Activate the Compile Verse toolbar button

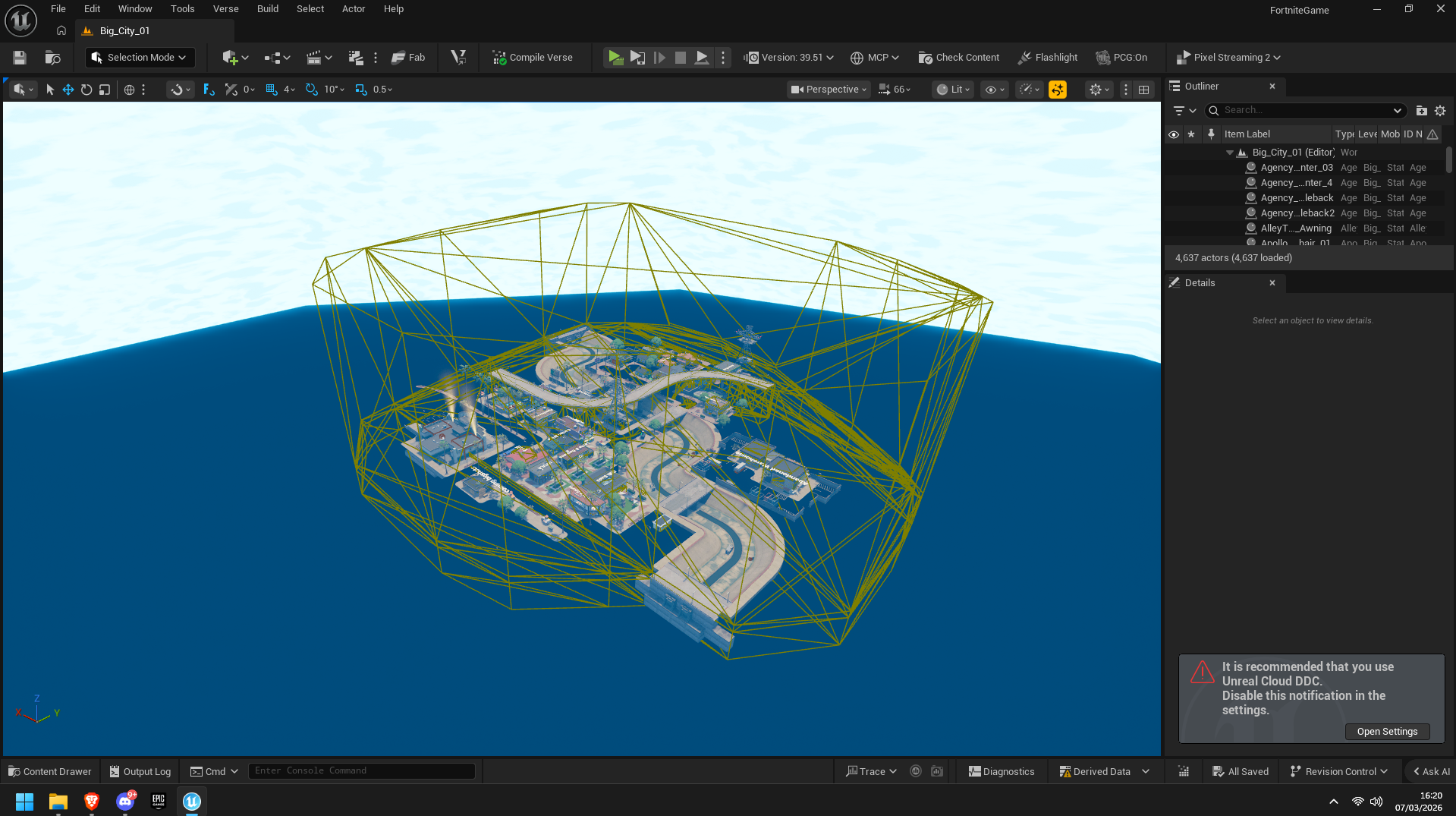click(534, 57)
